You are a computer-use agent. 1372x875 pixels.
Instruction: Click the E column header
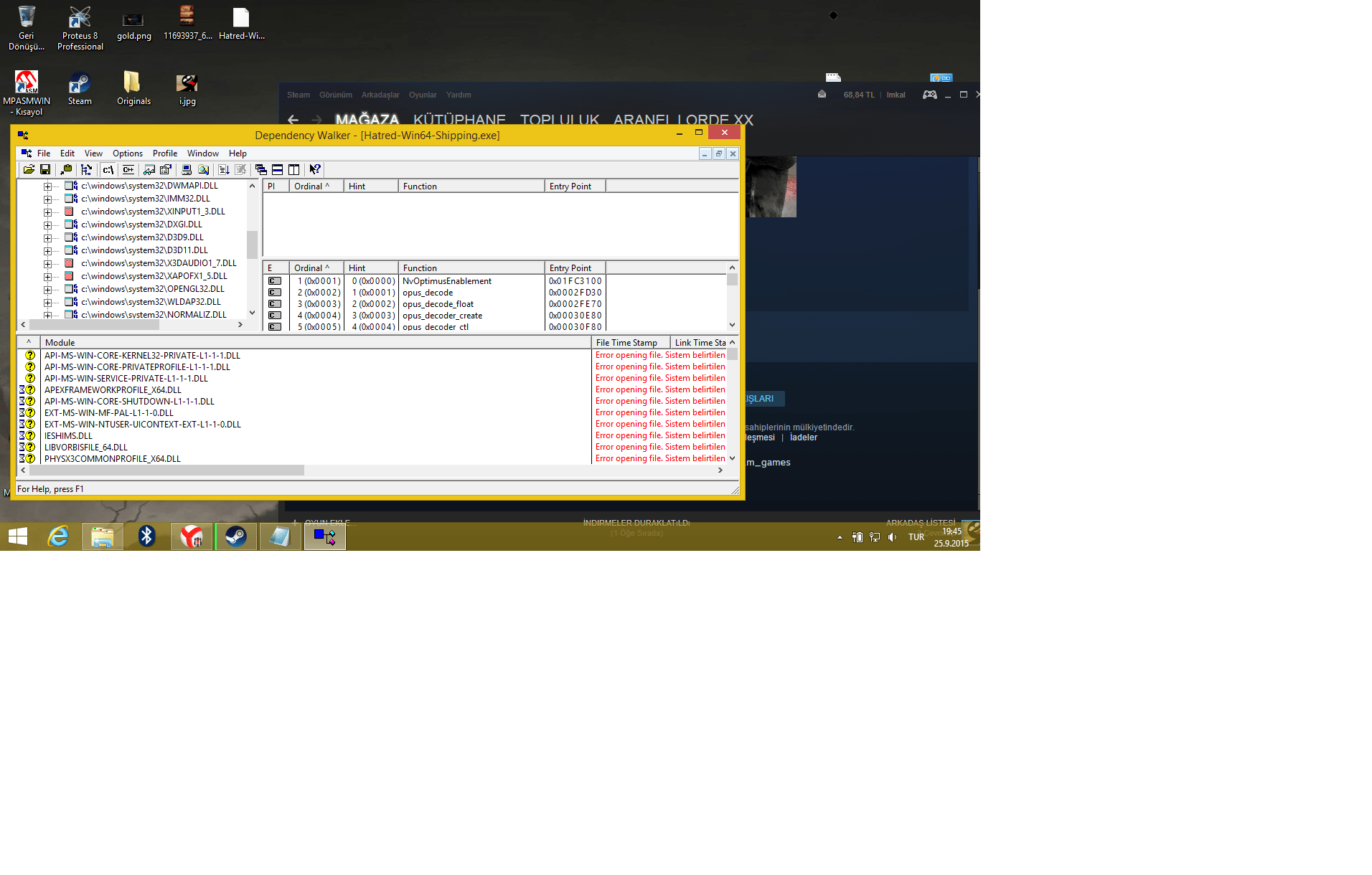click(x=276, y=268)
